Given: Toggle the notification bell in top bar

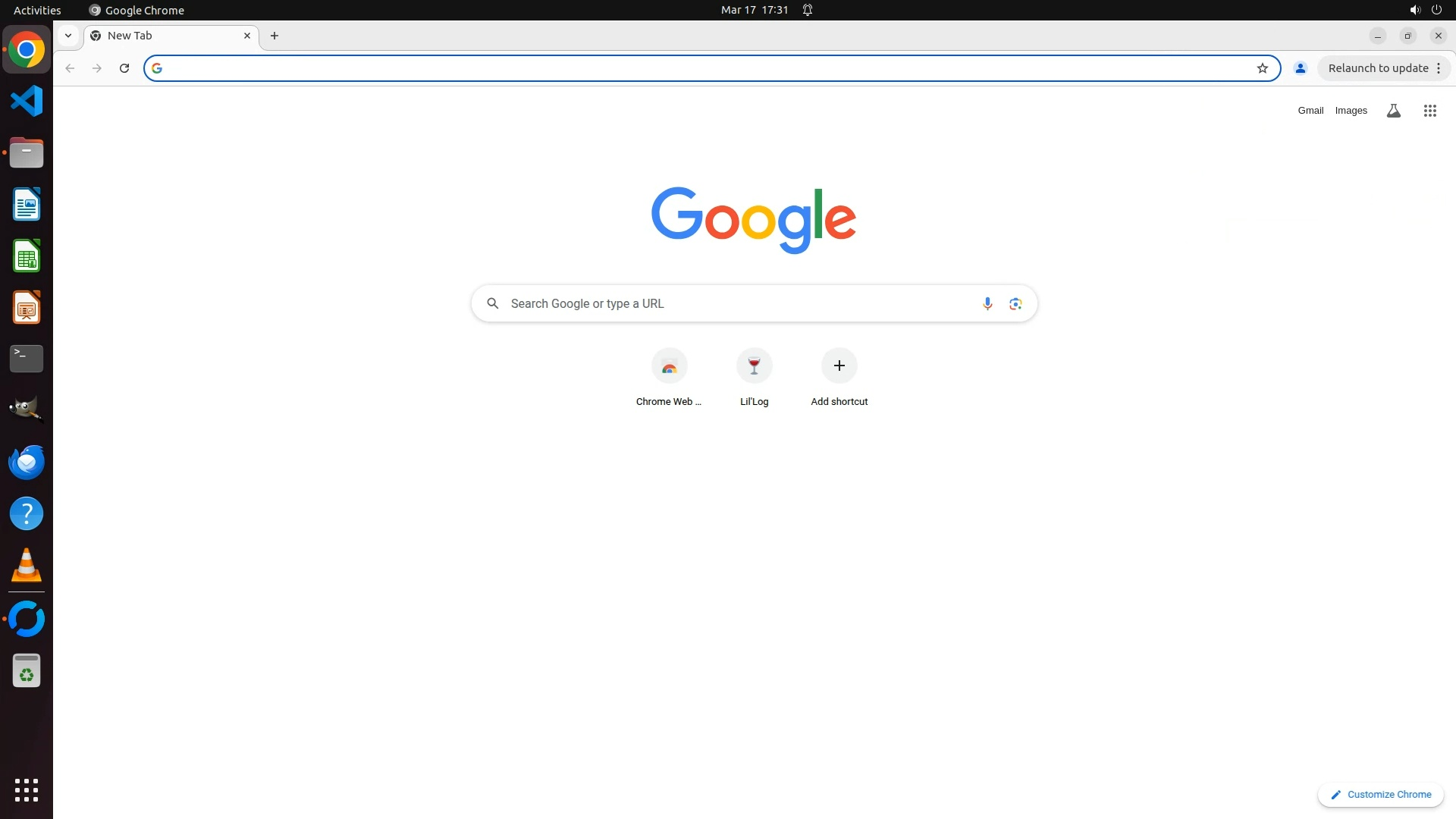Looking at the screenshot, I should pyautogui.click(x=808, y=10).
